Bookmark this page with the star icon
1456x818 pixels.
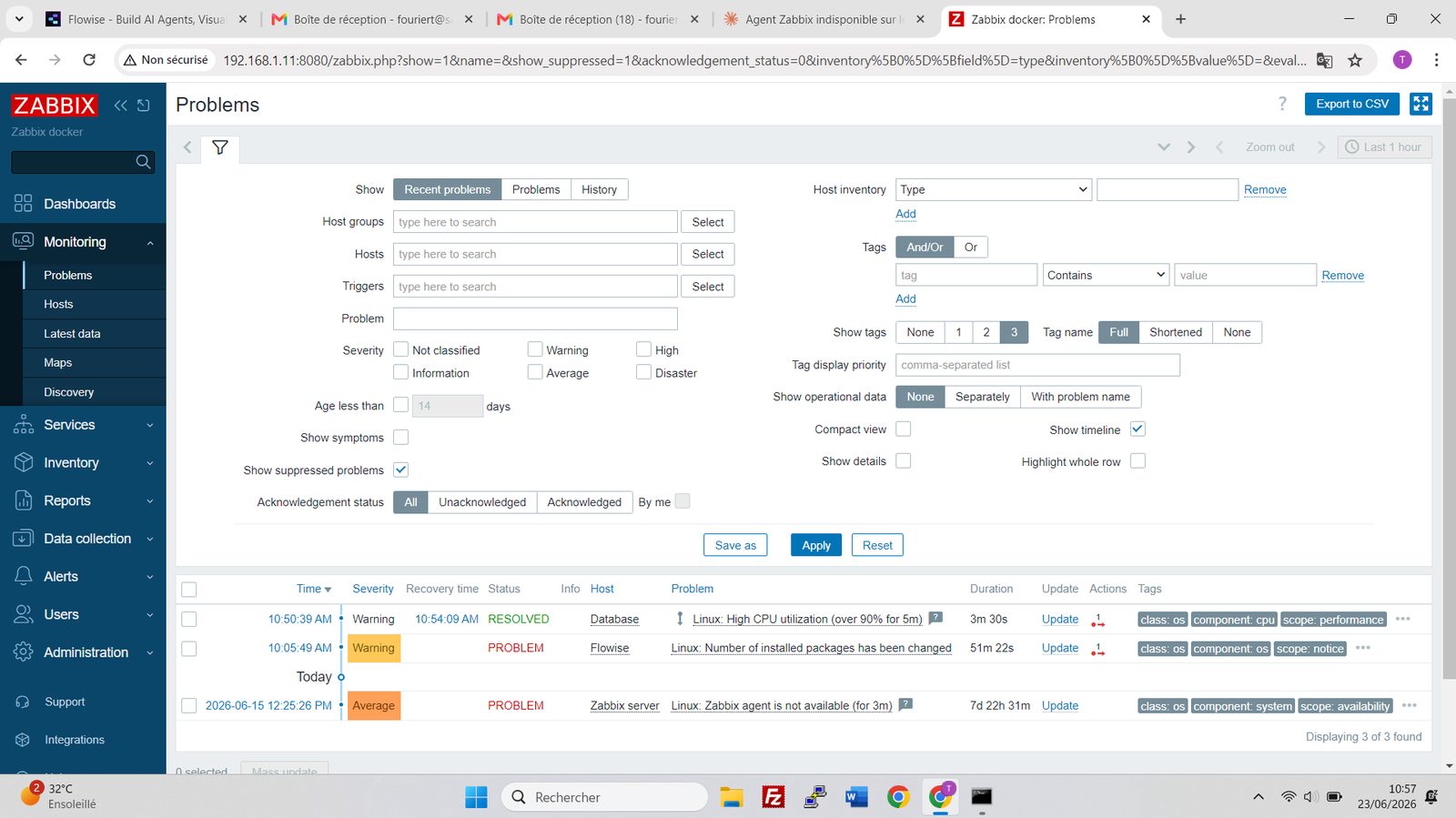coord(1355,60)
